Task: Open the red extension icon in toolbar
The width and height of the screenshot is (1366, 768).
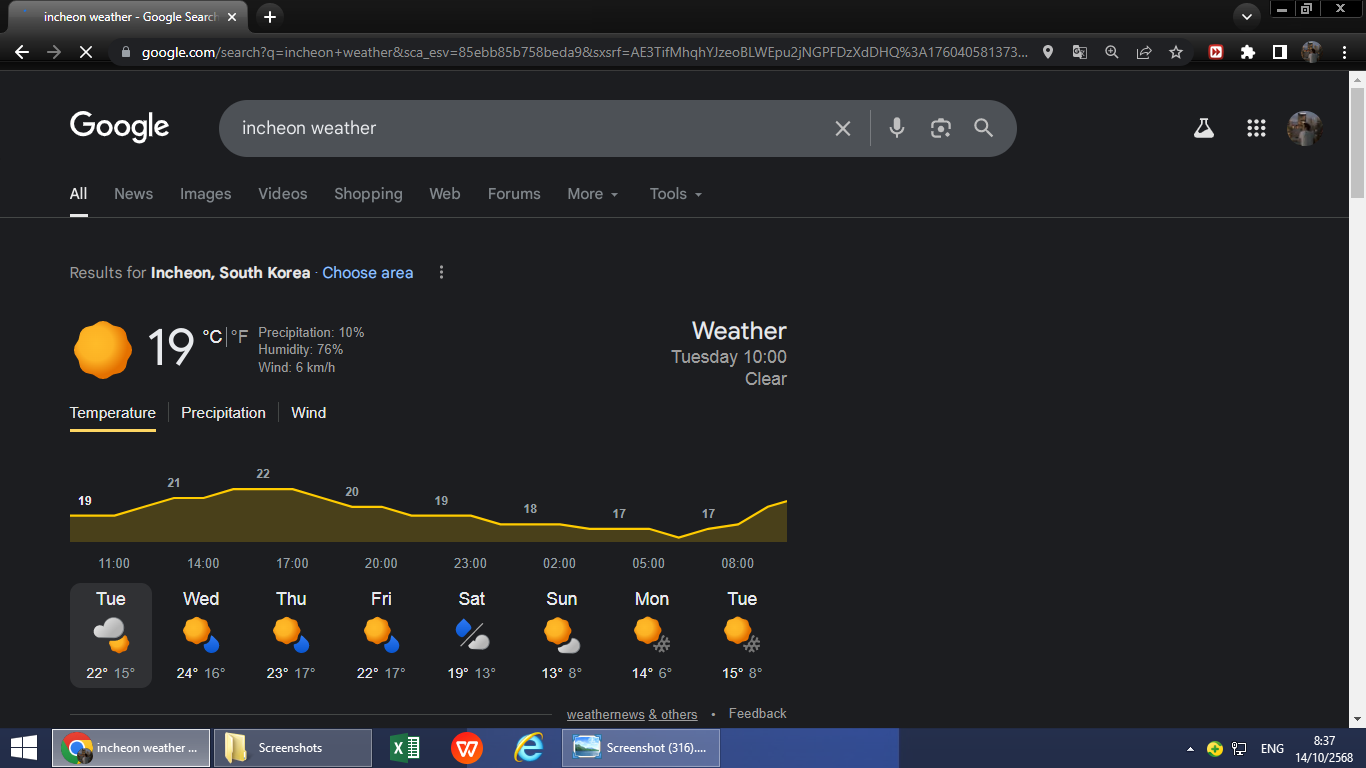Action: point(1216,52)
